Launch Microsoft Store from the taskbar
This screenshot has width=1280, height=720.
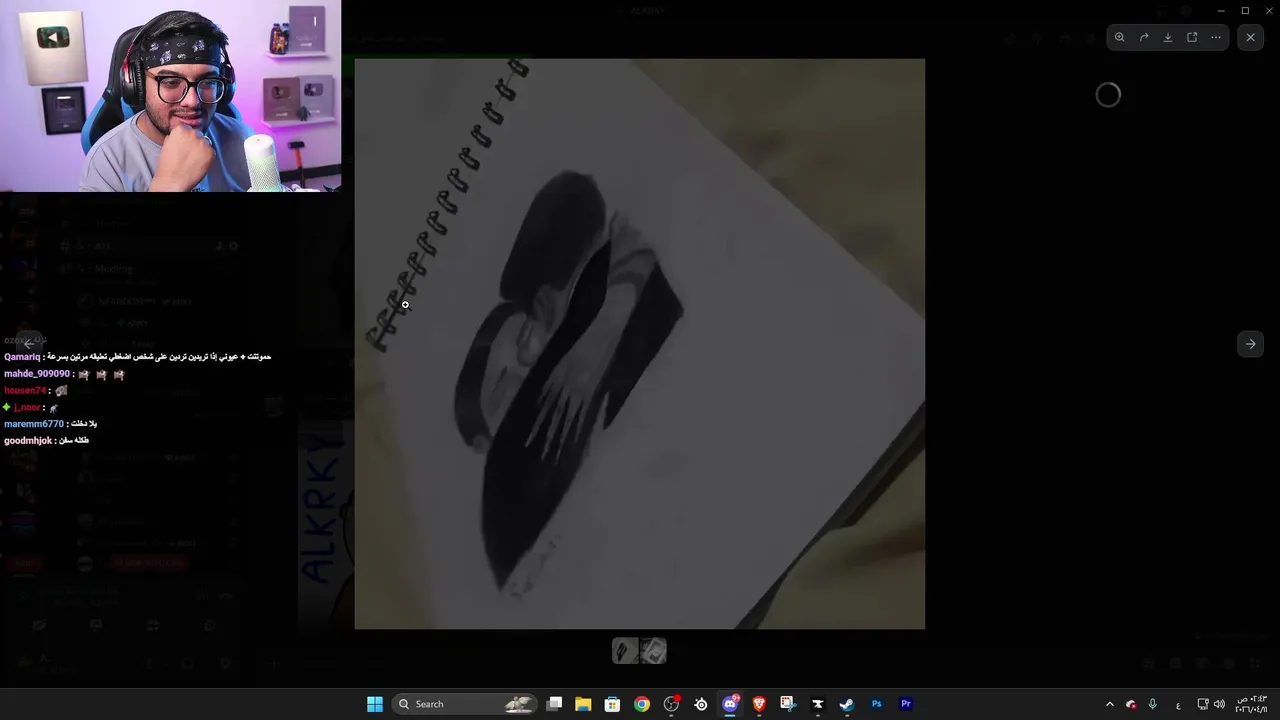(612, 704)
